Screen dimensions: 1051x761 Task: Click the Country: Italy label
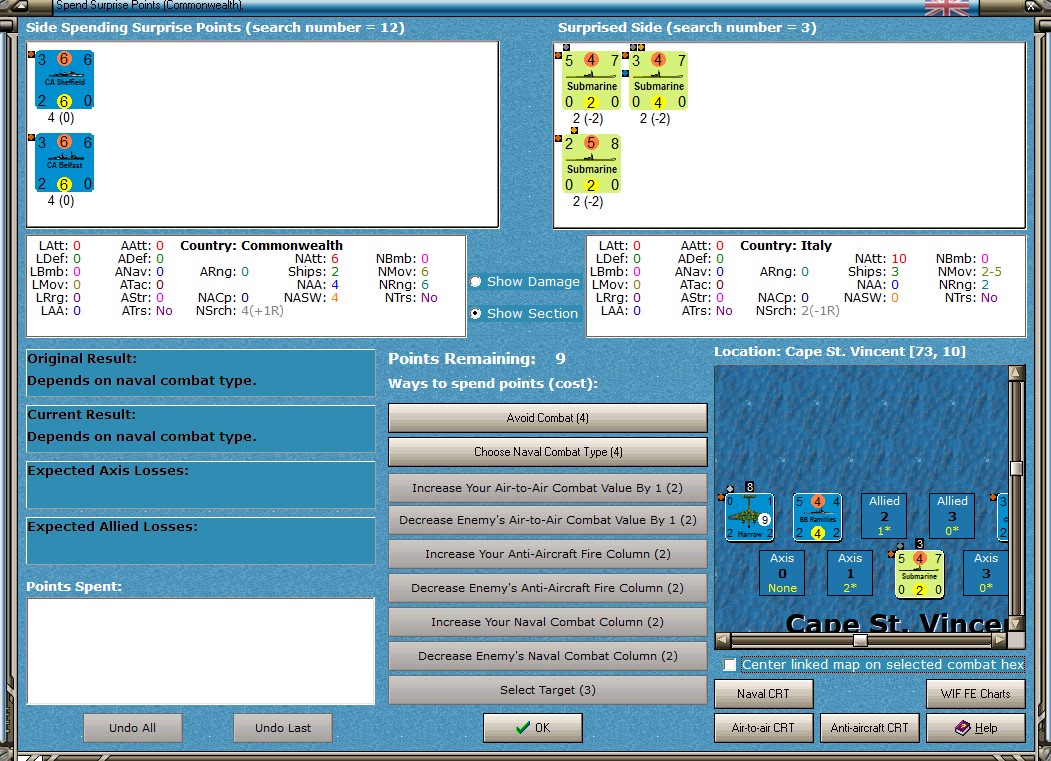pos(786,245)
